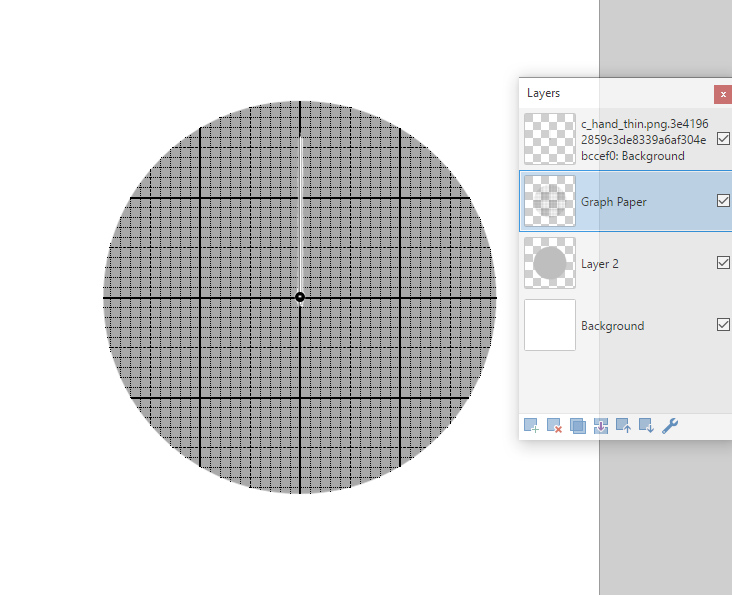The image size is (732, 595).
Task: Toggle visibility of the c_hand_thin.png layer
Action: 723,139
